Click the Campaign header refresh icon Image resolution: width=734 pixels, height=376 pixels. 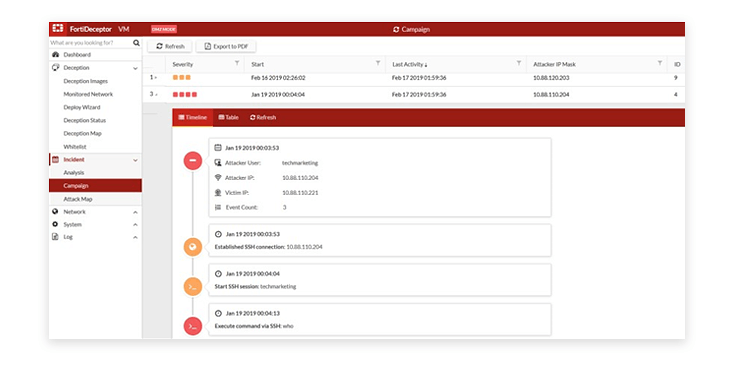(x=396, y=29)
